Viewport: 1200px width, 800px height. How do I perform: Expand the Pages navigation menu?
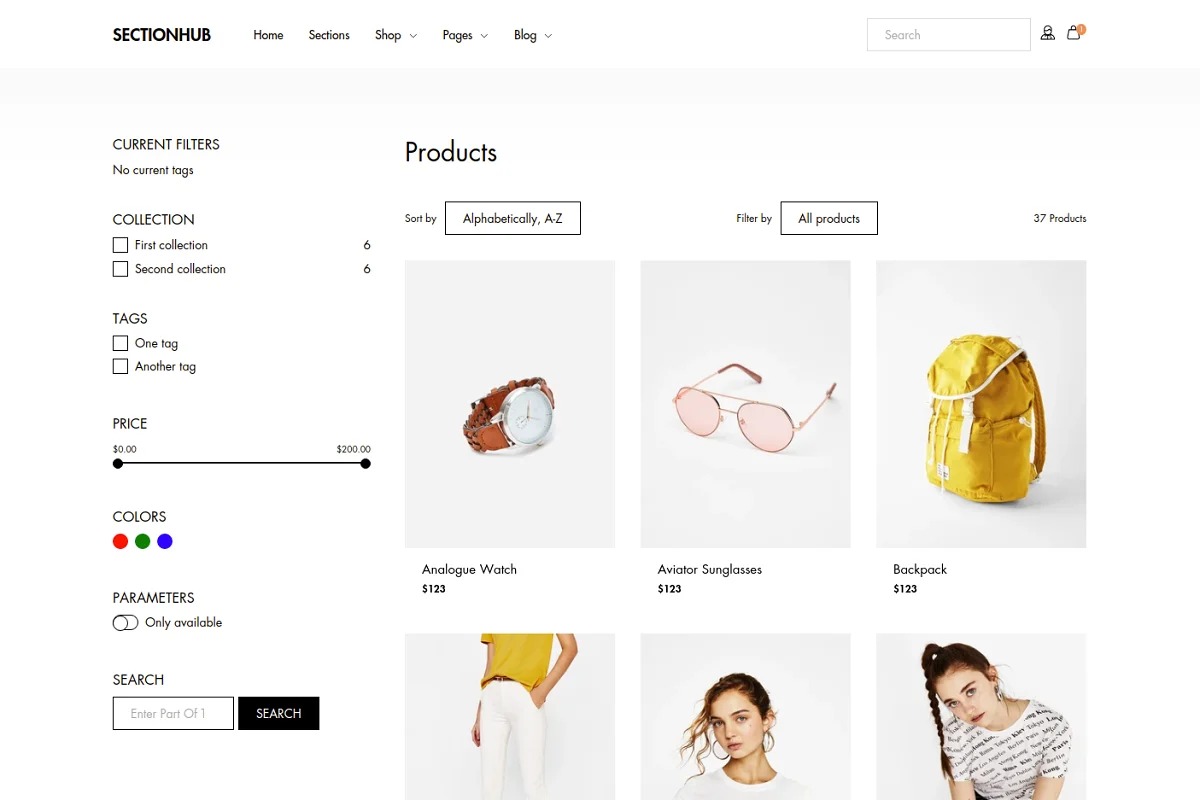coord(465,35)
